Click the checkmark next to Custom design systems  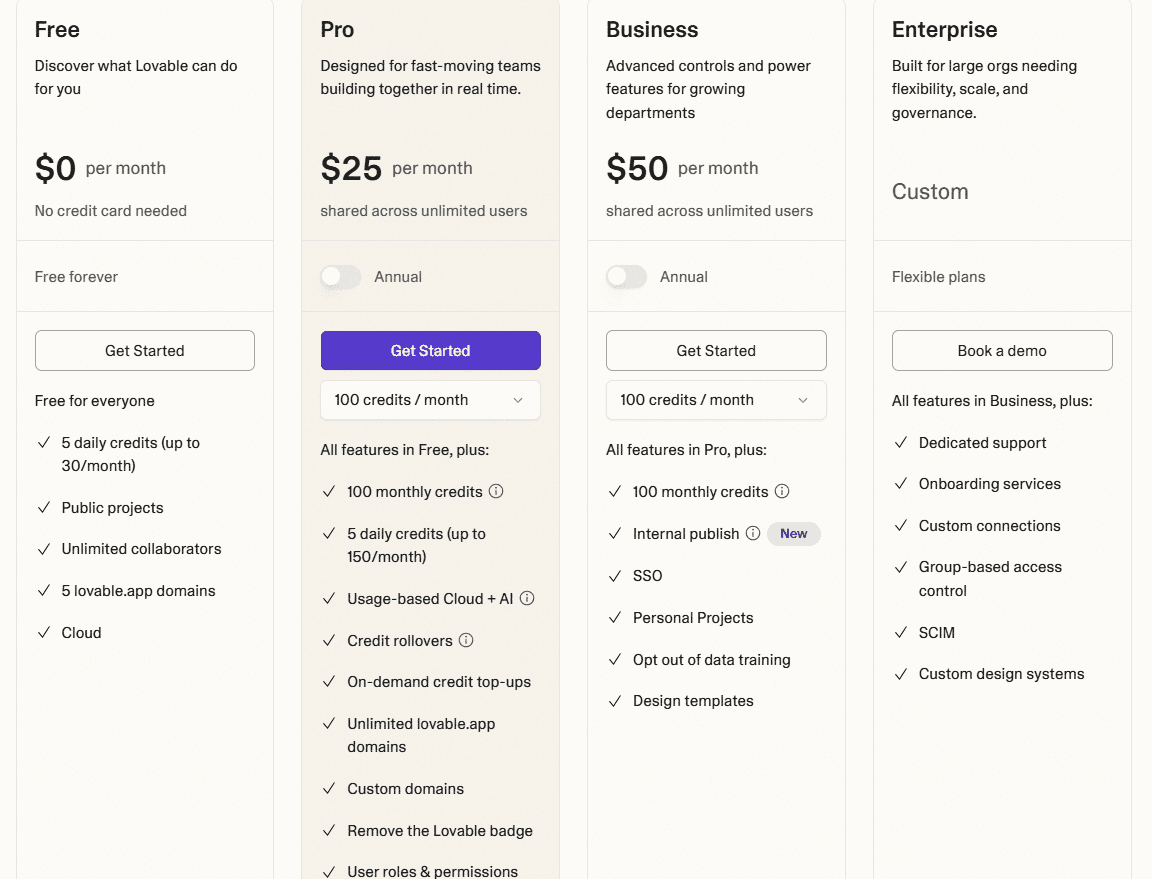point(901,674)
